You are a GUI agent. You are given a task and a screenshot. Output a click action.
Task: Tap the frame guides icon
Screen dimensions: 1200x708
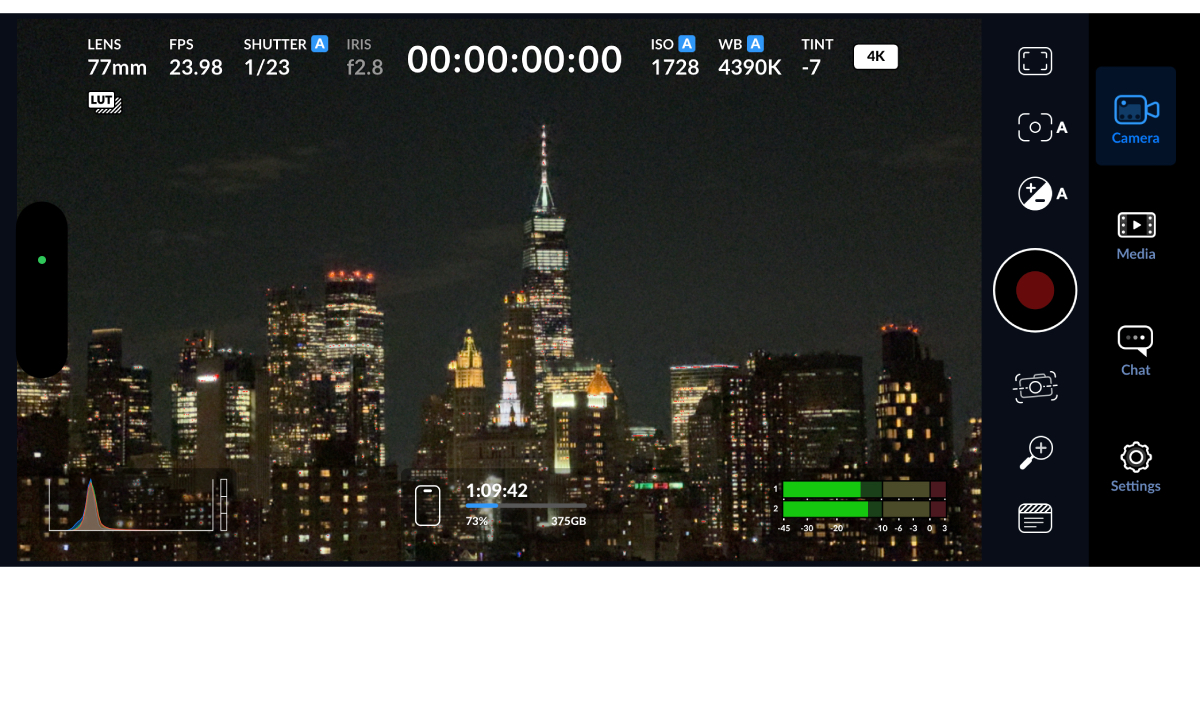(1035, 62)
